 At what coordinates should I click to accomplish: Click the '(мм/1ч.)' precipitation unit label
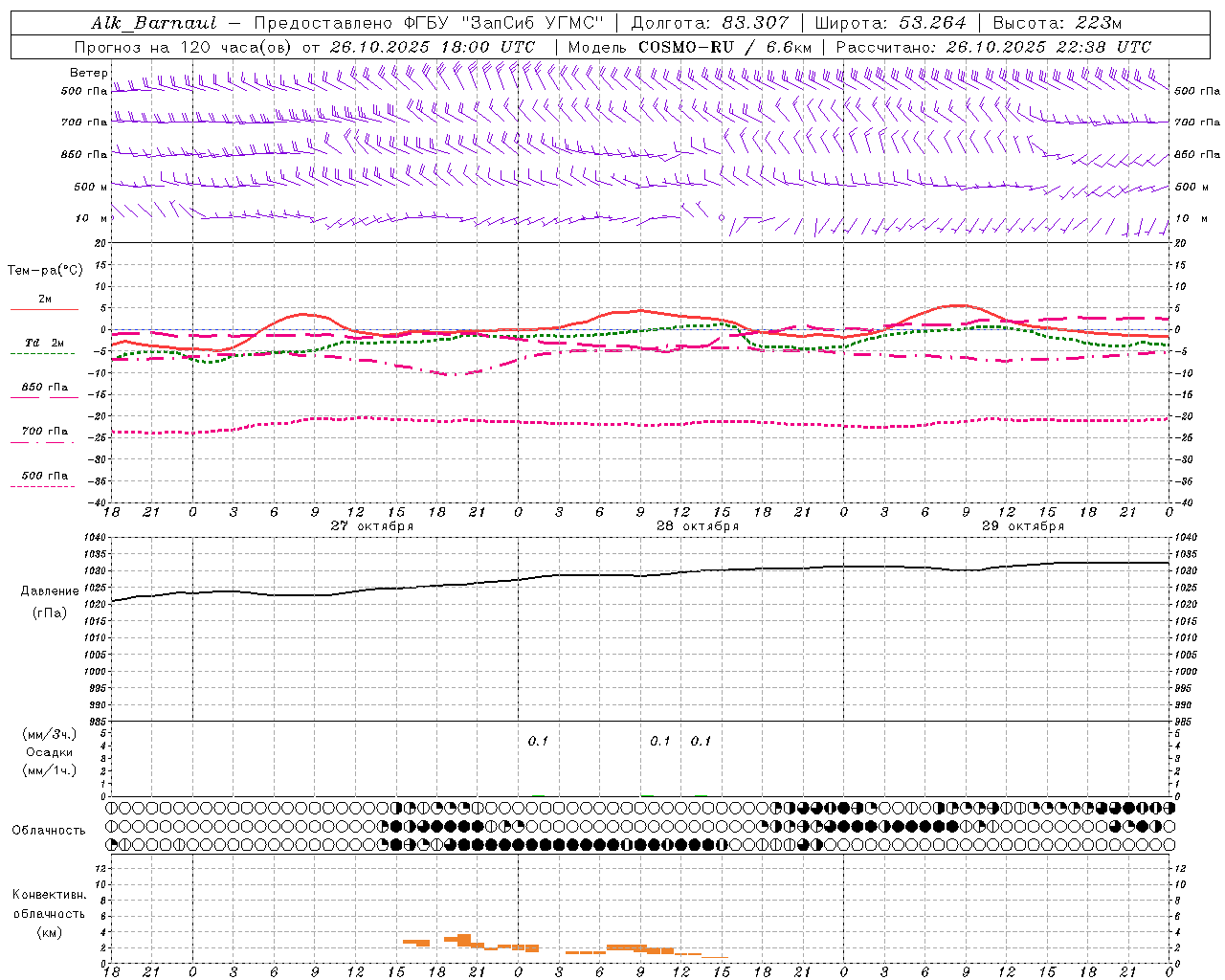(50, 770)
